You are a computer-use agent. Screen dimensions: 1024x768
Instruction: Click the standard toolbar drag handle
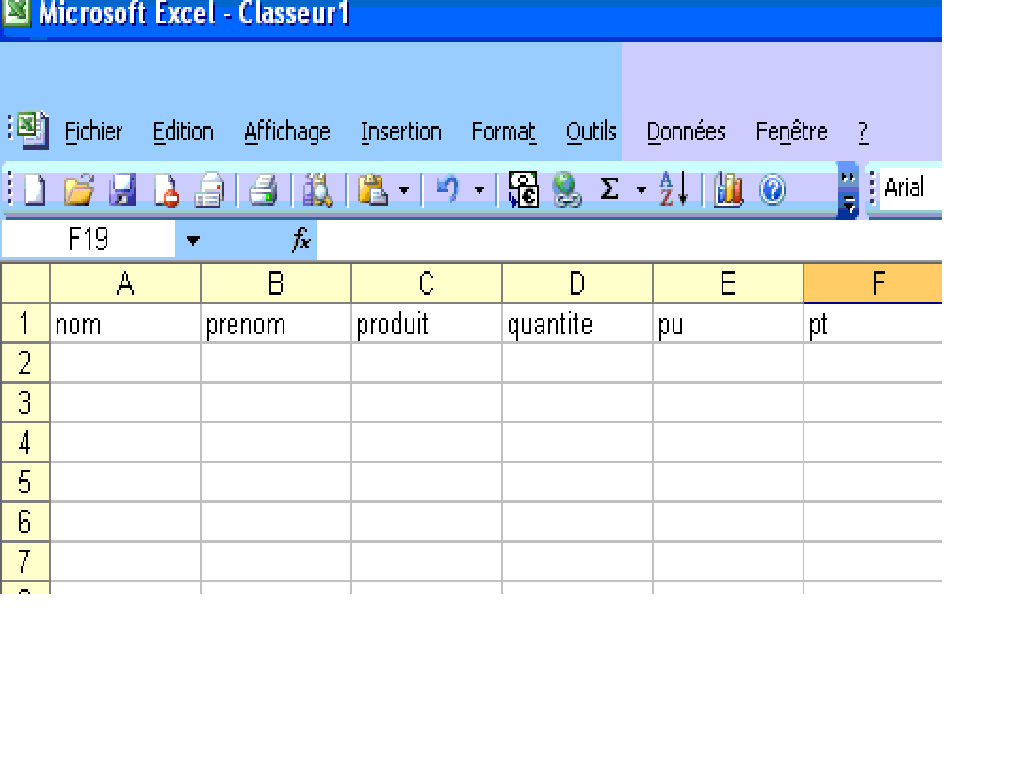pyautogui.click(x=10, y=189)
